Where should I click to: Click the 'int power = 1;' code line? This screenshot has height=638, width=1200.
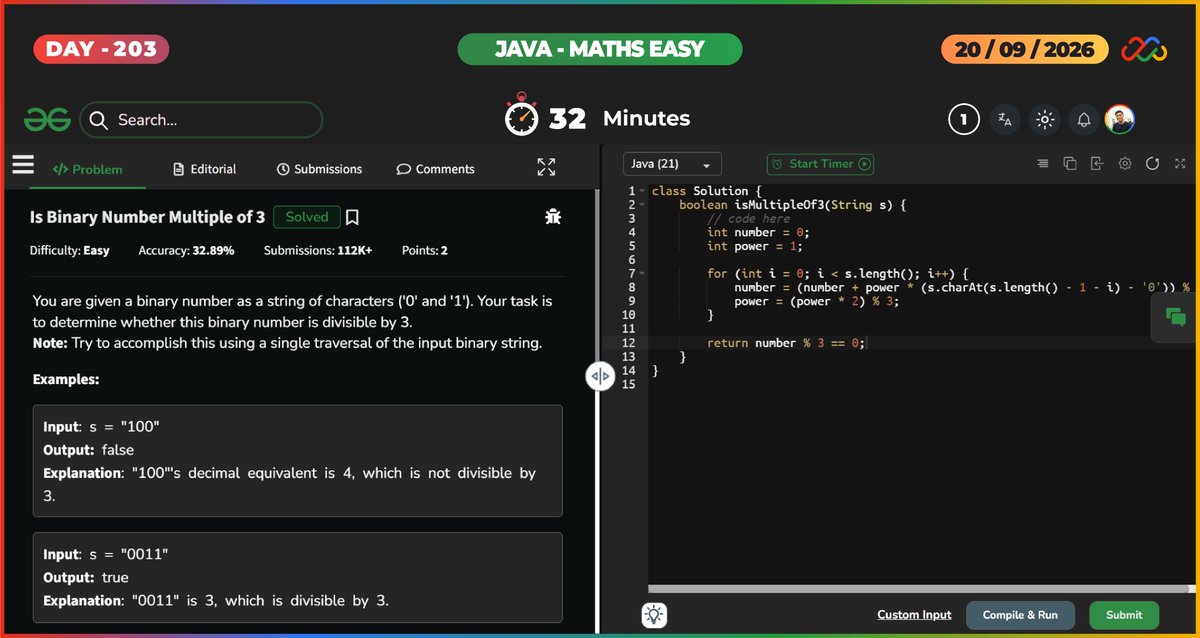tap(755, 246)
